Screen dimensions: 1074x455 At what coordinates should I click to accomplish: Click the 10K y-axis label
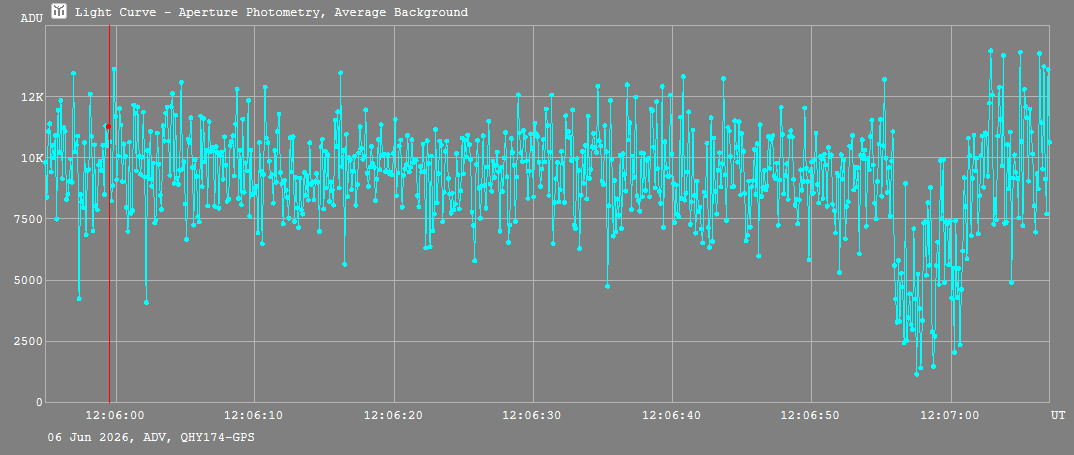32,158
